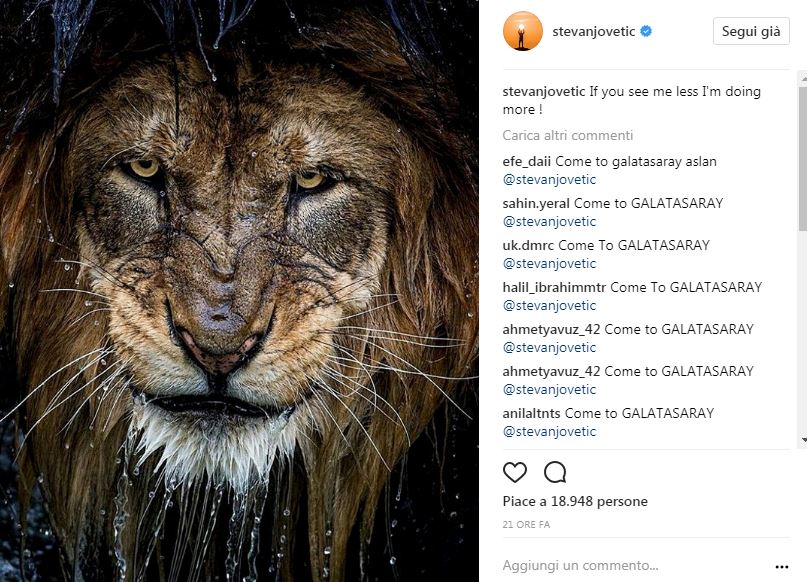This screenshot has height=582, width=807.
Task: Click @stevanjovetic mention in efe_daii comment
Action: tap(549, 180)
